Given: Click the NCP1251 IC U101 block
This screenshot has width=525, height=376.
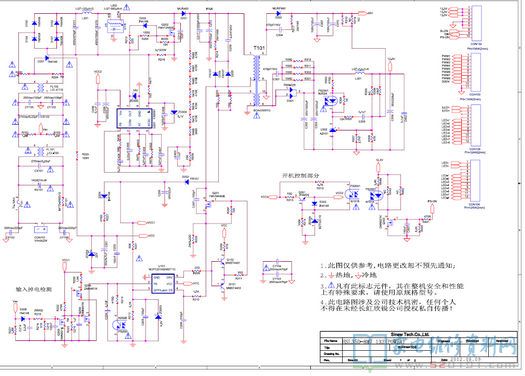Looking at the screenshot, I should click(163, 284).
